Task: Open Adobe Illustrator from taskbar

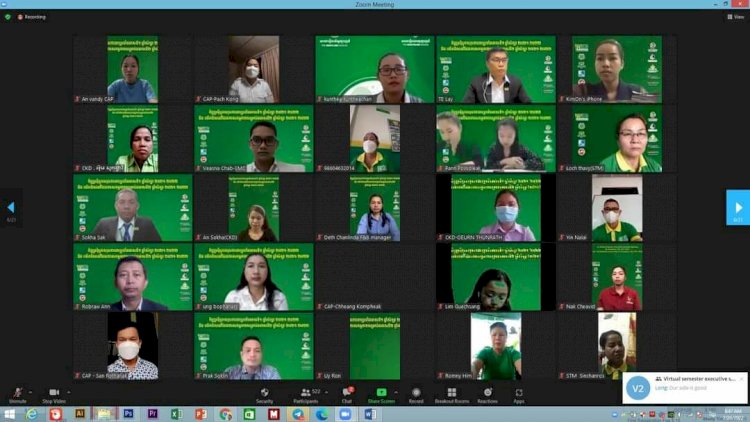Action: click(80, 414)
